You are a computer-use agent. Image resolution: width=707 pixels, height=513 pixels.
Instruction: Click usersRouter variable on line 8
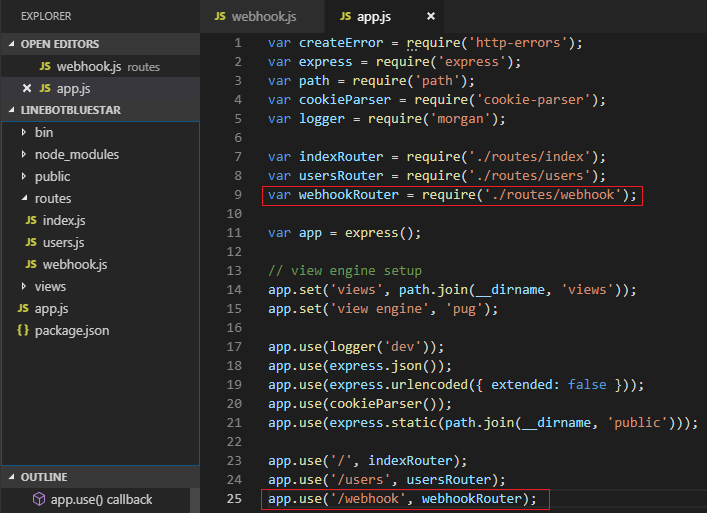pos(341,176)
